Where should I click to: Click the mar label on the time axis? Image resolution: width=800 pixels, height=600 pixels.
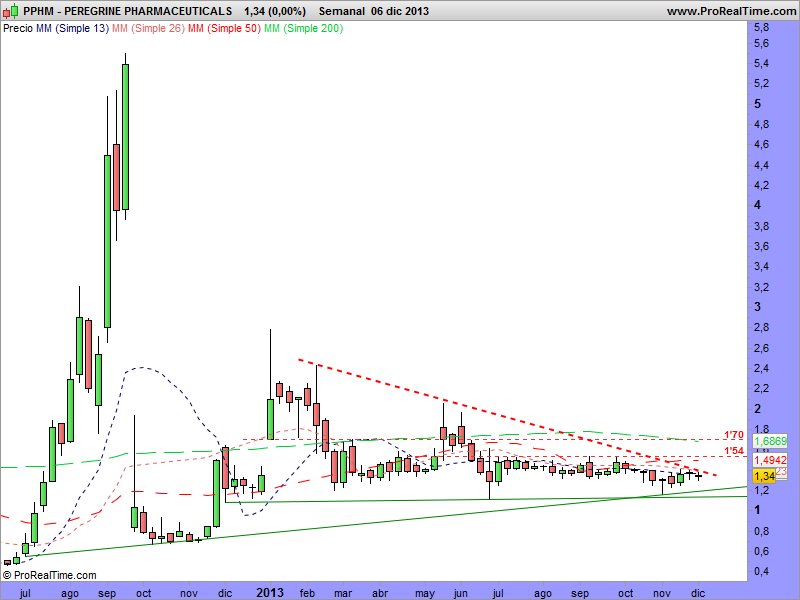click(343, 593)
